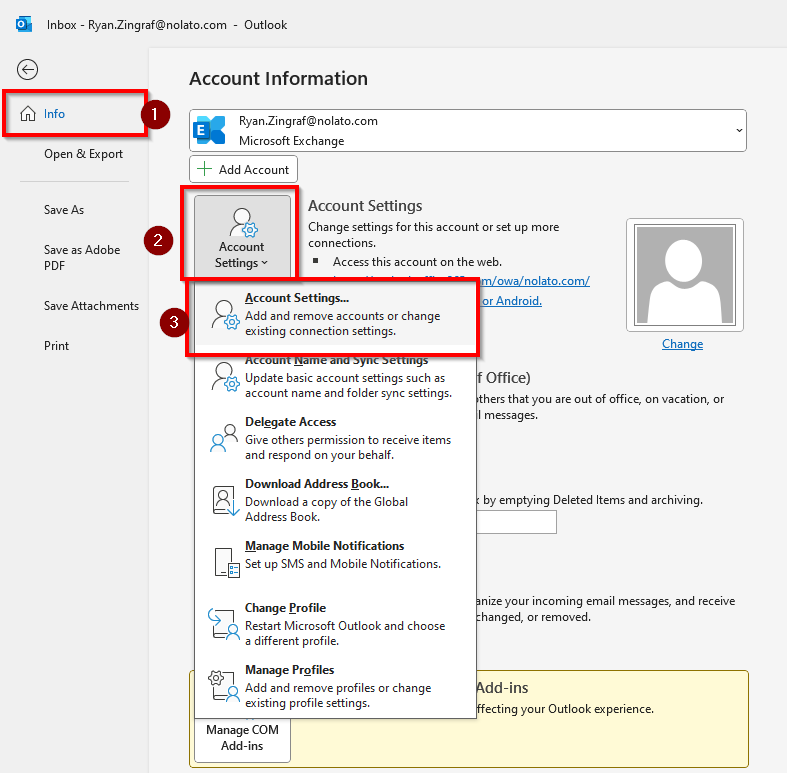
Task: Click the Info home icon
Action: tap(28, 114)
